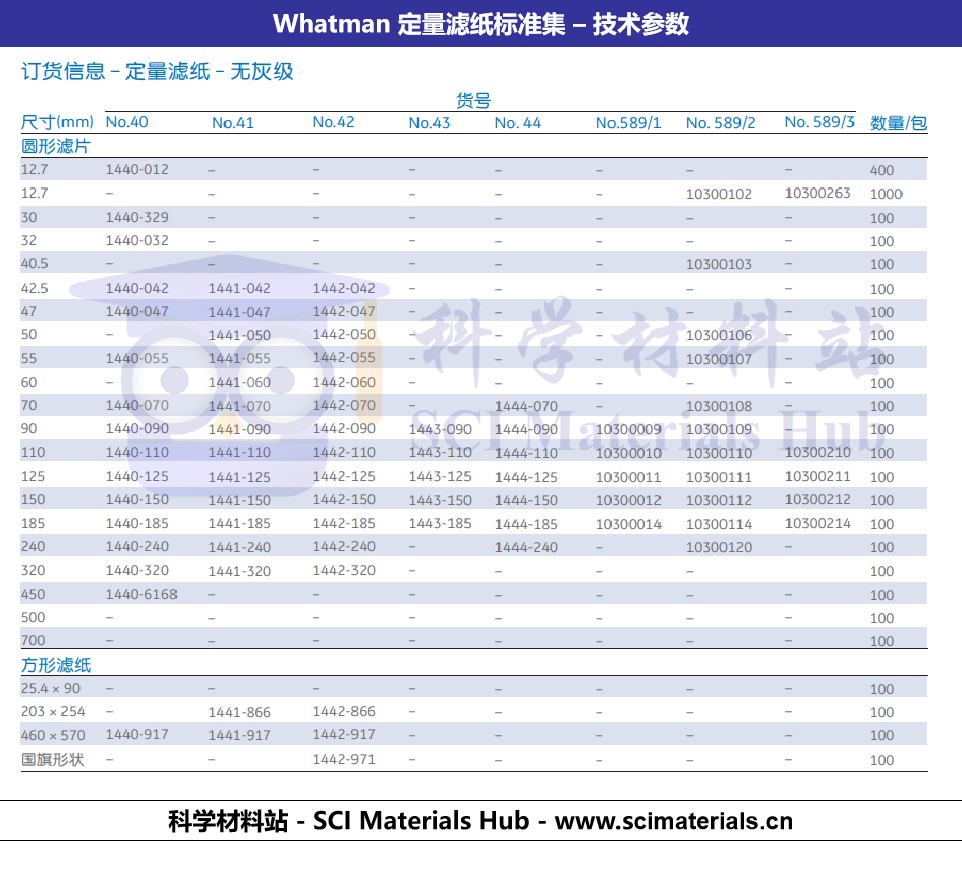The width and height of the screenshot is (962, 880).
Task: Click the size value 500
Action: tap(33, 617)
